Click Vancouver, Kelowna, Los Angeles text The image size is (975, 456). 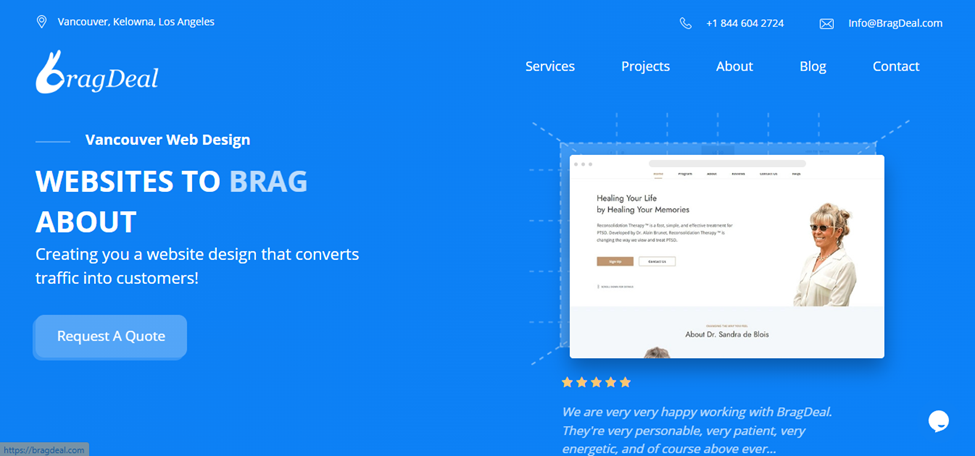click(136, 22)
